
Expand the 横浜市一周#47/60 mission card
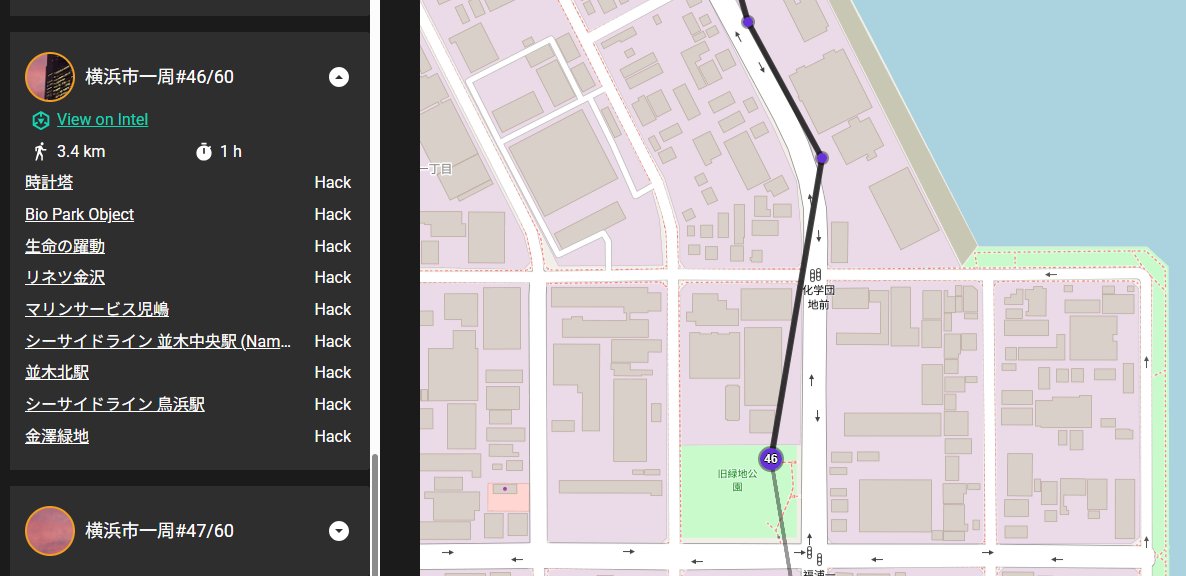339,531
